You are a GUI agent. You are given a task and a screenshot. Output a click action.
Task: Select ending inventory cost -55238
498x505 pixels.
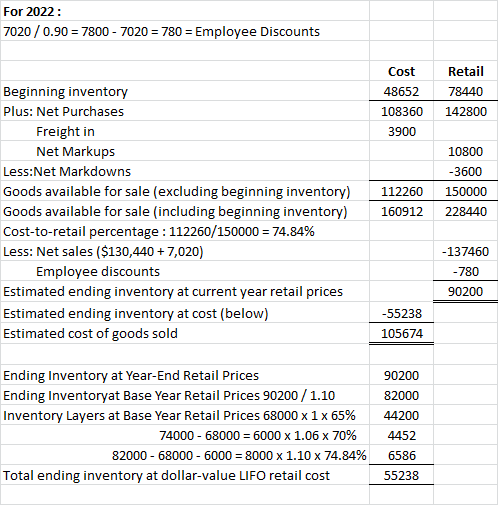[x=402, y=314]
